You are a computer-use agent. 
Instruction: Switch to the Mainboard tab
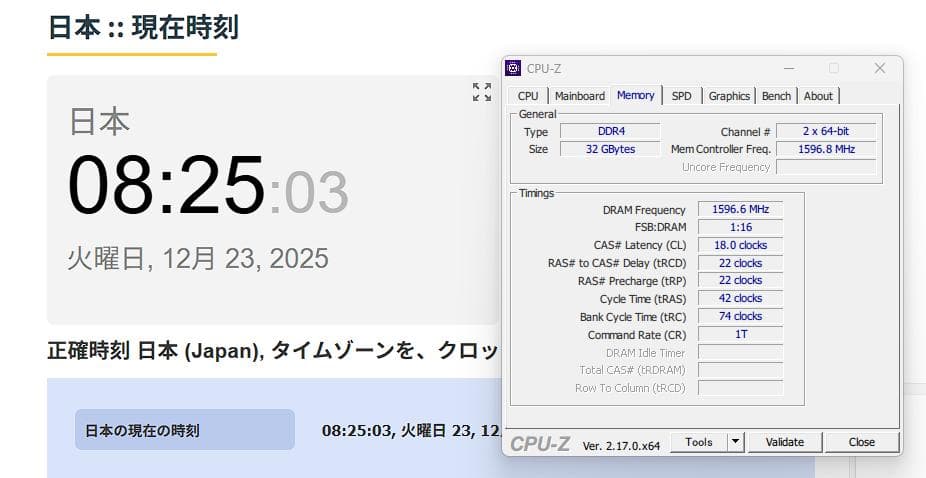coord(579,96)
